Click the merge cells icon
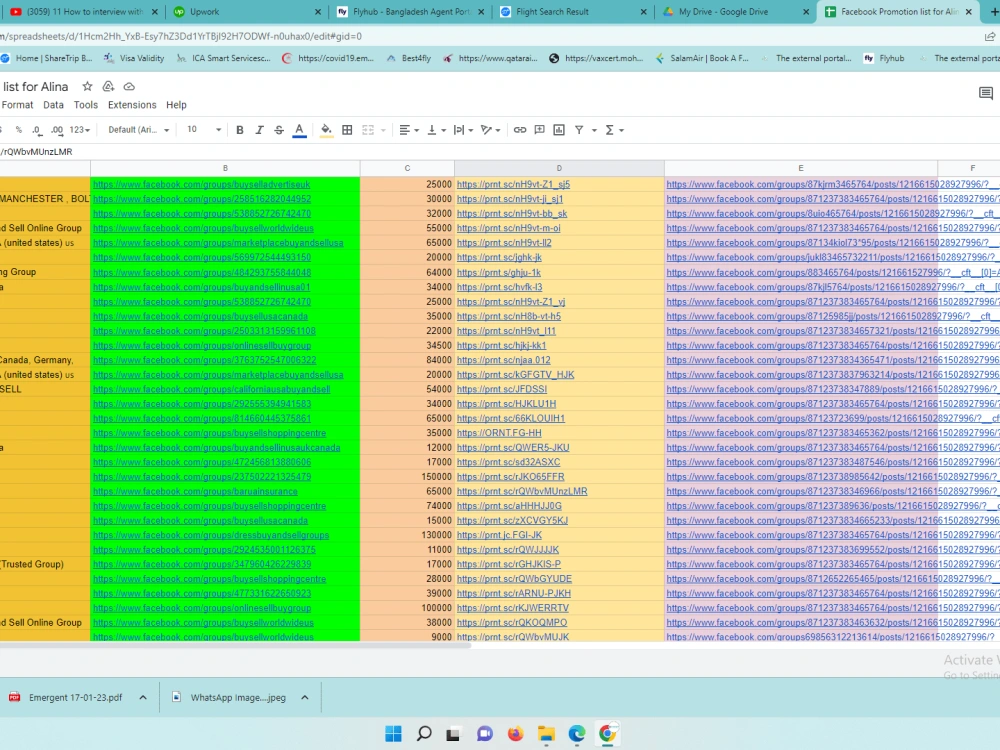1000x750 pixels. (368, 129)
